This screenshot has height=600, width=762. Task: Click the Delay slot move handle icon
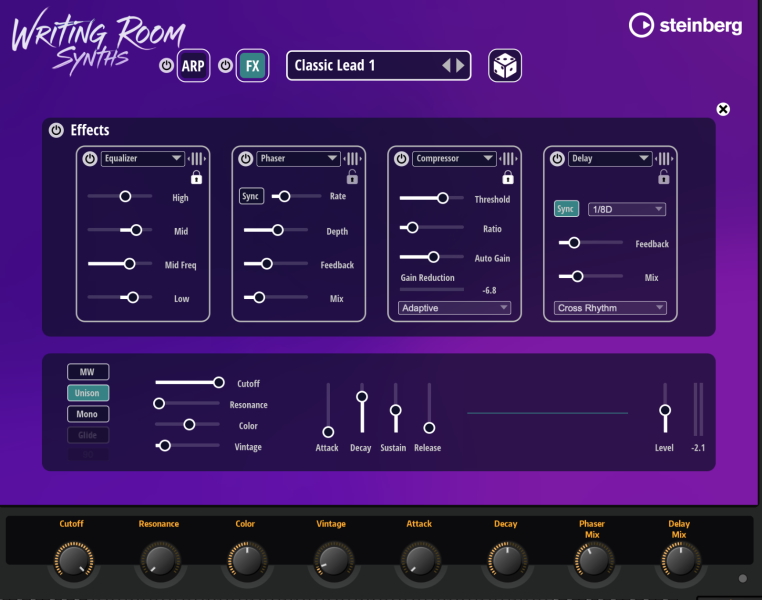(x=664, y=158)
